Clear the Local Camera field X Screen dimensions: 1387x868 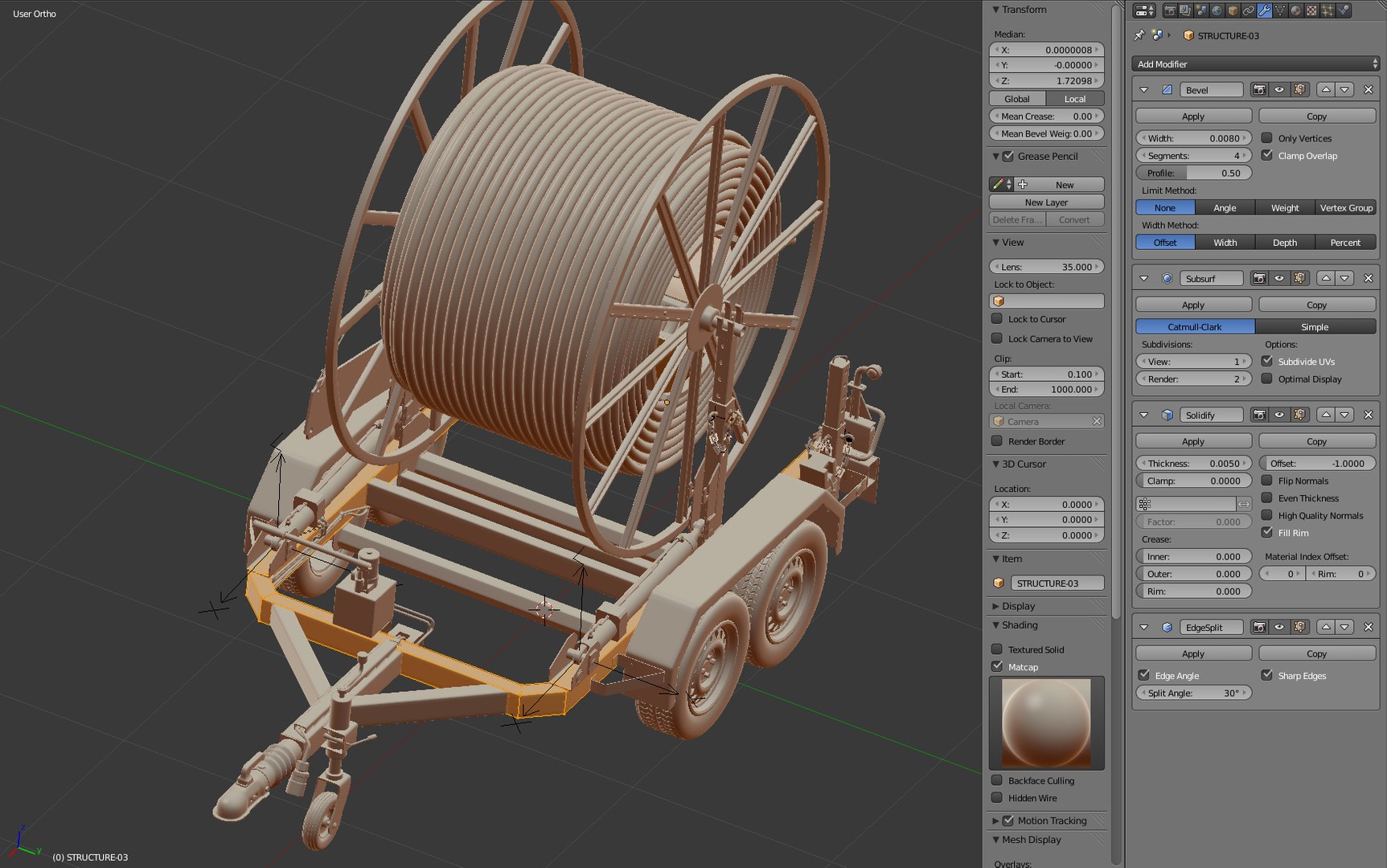coord(1097,421)
